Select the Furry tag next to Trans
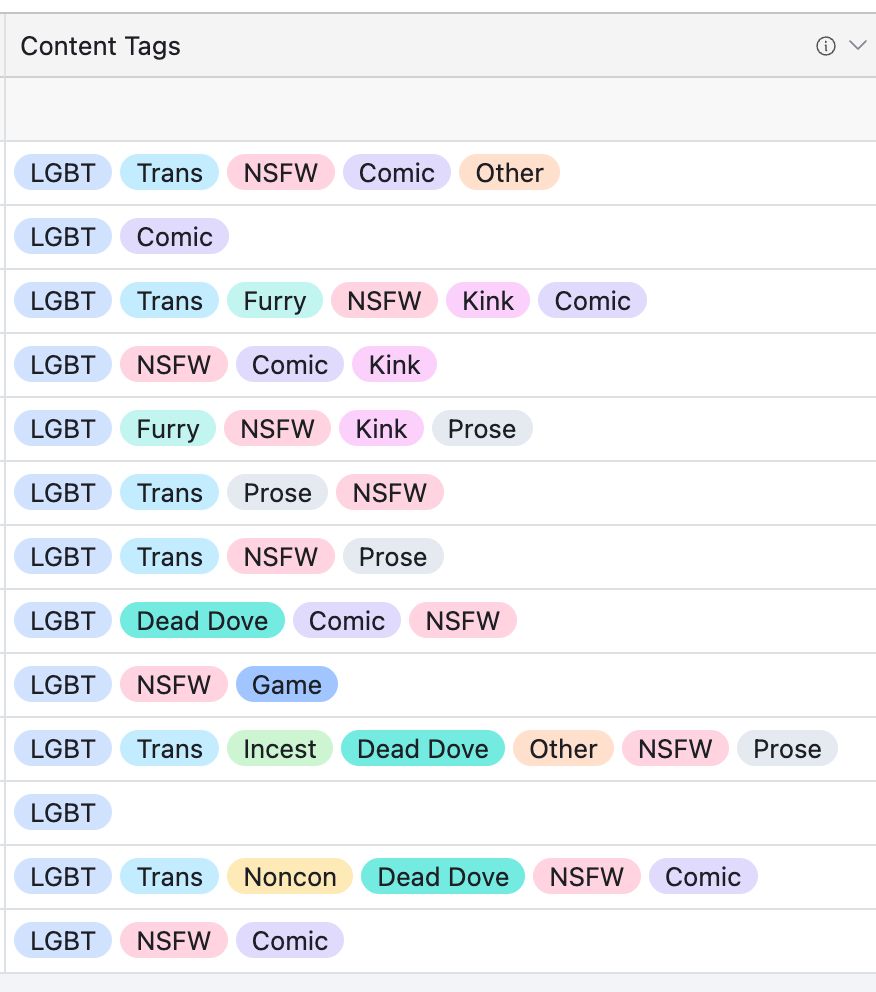Screen dimensions: 876x992 pyautogui.click(x=275, y=301)
